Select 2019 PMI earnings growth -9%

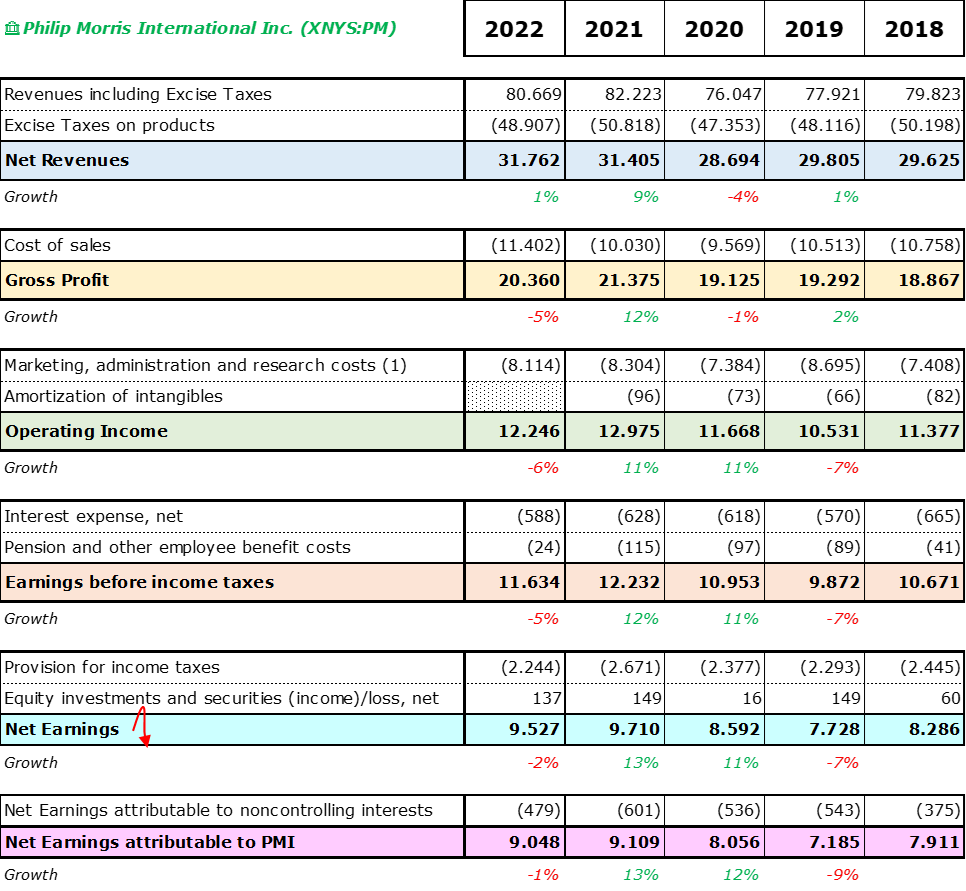pyautogui.click(x=842, y=875)
